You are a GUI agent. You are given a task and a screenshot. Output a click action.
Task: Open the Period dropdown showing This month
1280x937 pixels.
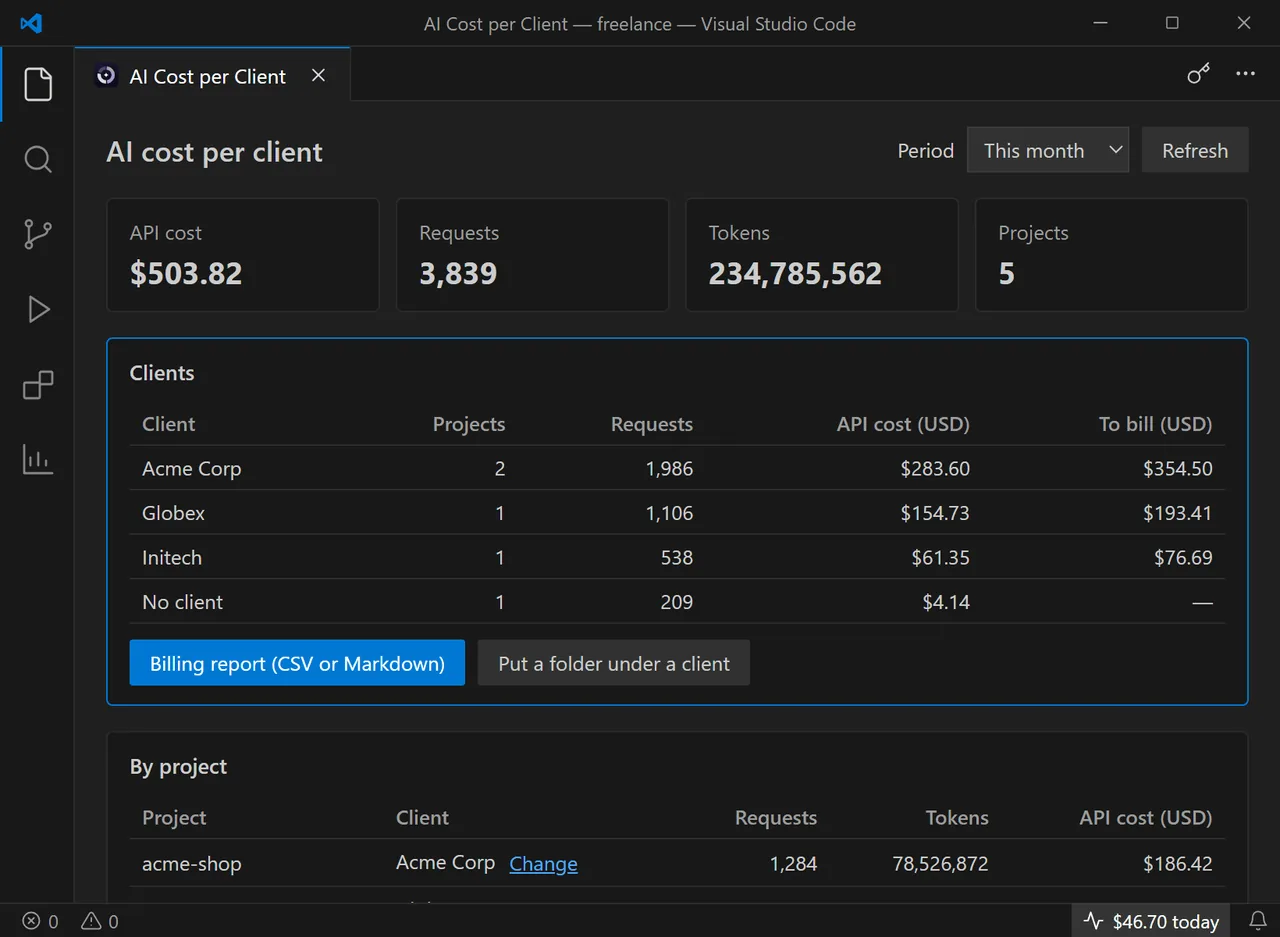pos(1048,150)
